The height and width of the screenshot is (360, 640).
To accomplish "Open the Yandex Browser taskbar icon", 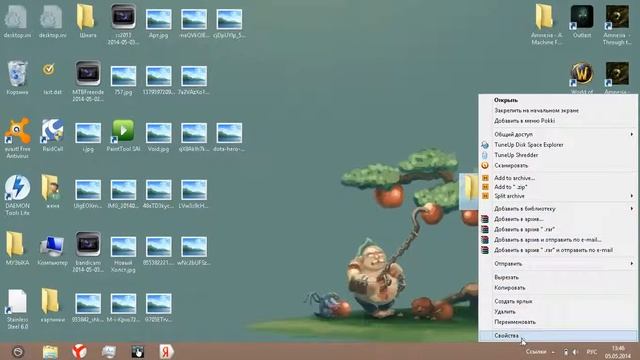I will pyautogui.click(x=80, y=351).
